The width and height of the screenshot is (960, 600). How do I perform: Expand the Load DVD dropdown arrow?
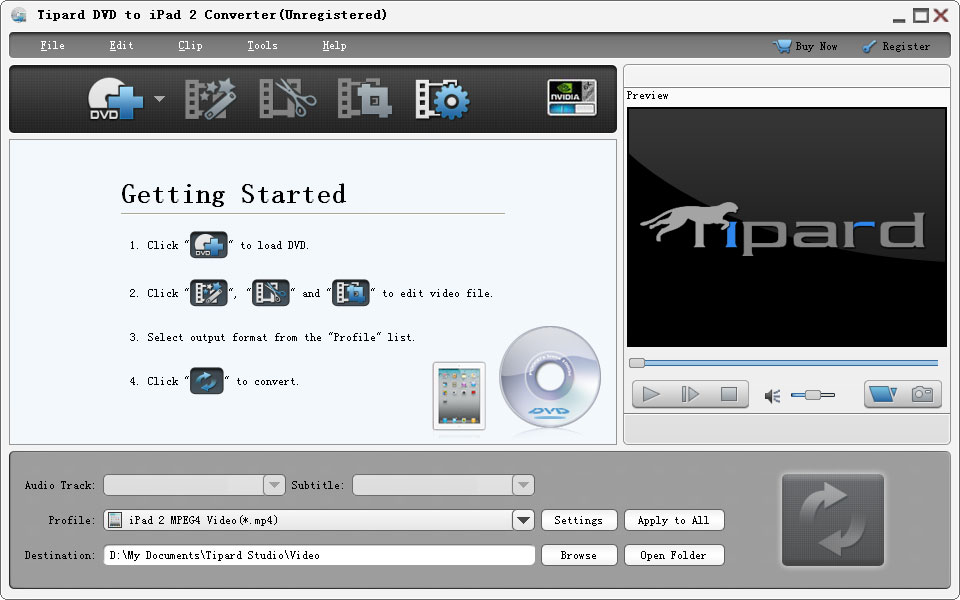[x=159, y=99]
